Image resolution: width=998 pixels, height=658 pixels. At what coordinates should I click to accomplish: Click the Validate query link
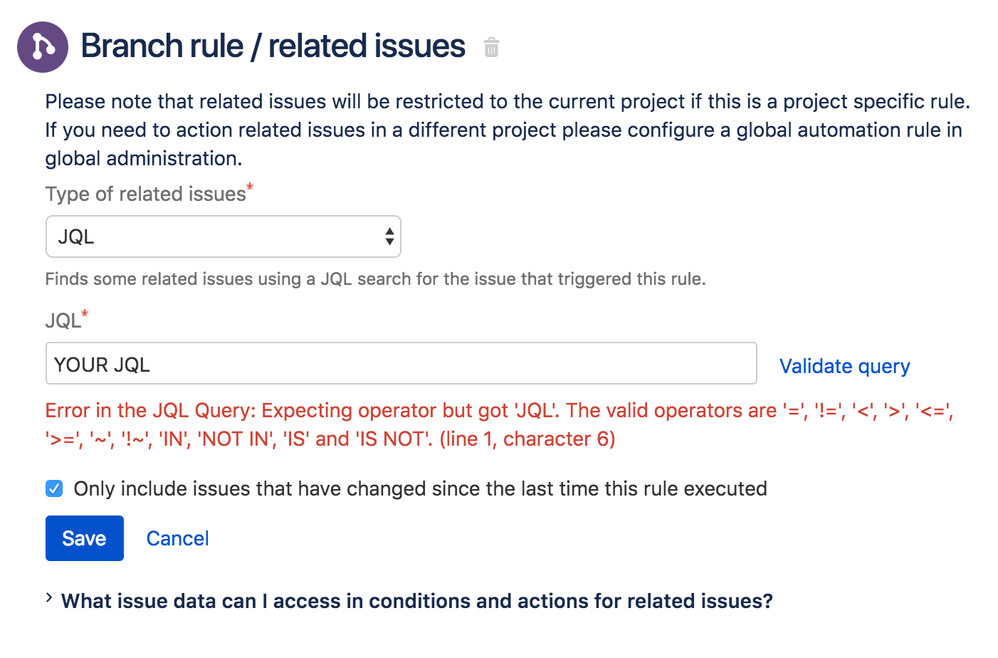coord(845,366)
